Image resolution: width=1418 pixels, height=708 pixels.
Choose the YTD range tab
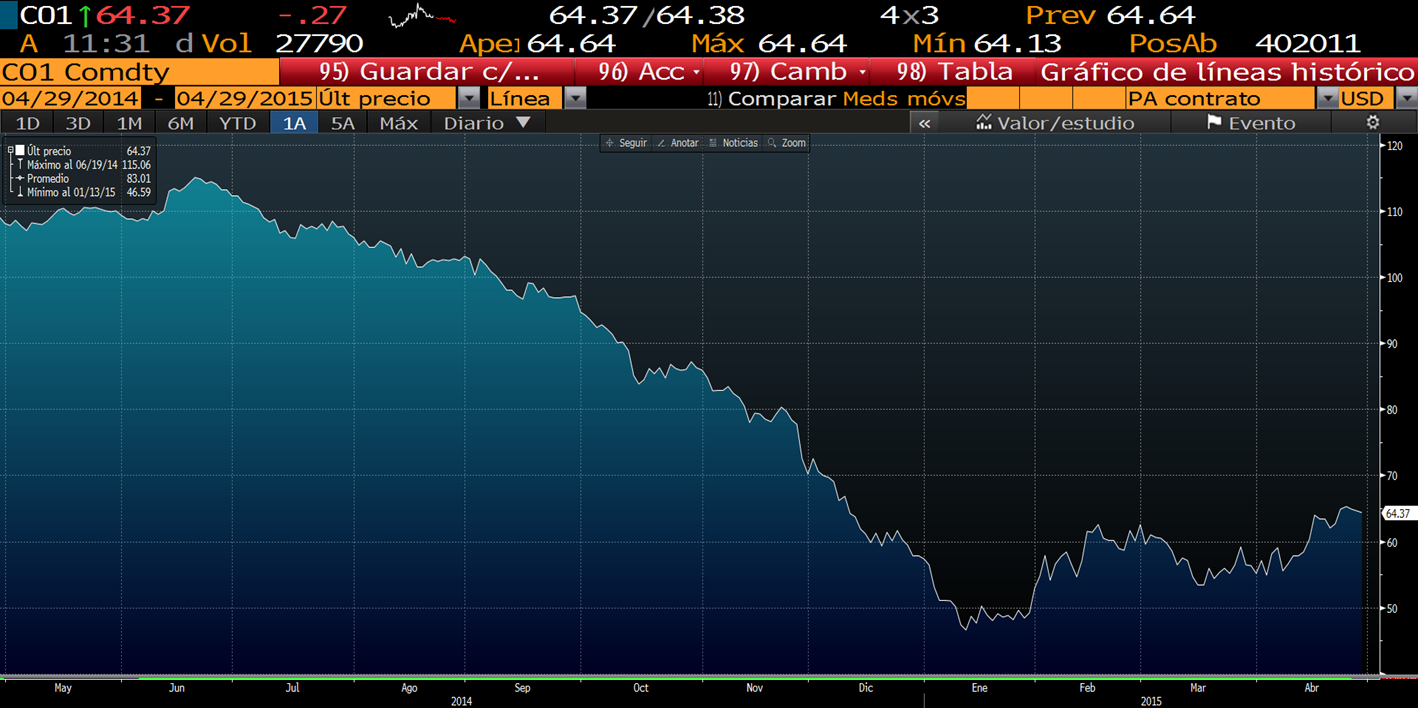tap(238, 123)
